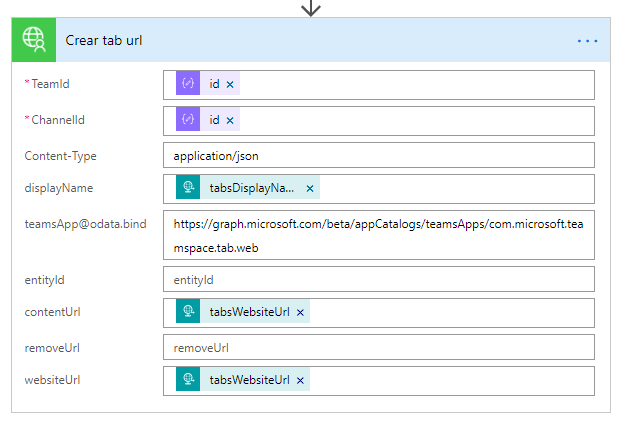
Task: Click the green connector icon in the header
Action: click(34, 41)
